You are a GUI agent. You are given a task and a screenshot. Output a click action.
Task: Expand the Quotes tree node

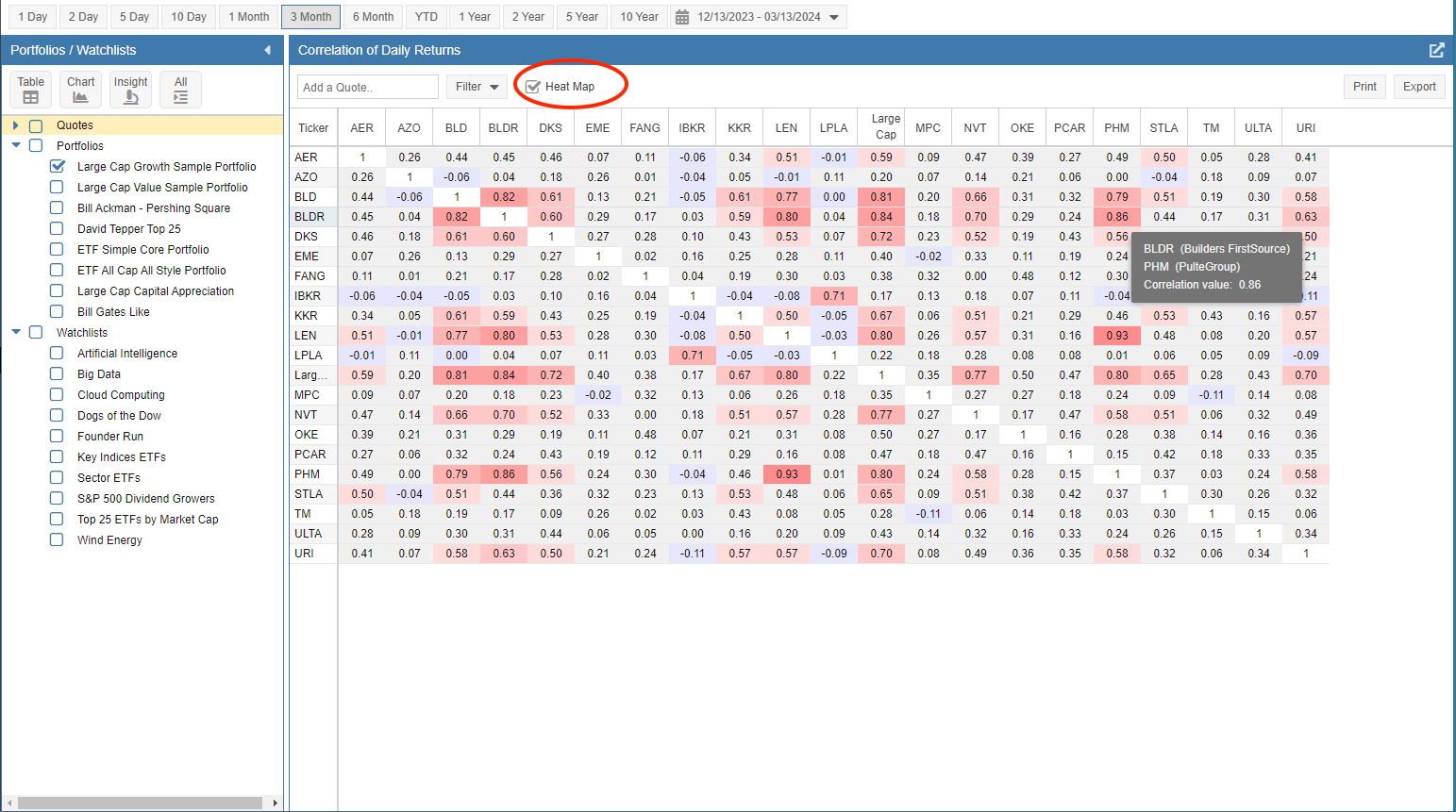[15, 125]
